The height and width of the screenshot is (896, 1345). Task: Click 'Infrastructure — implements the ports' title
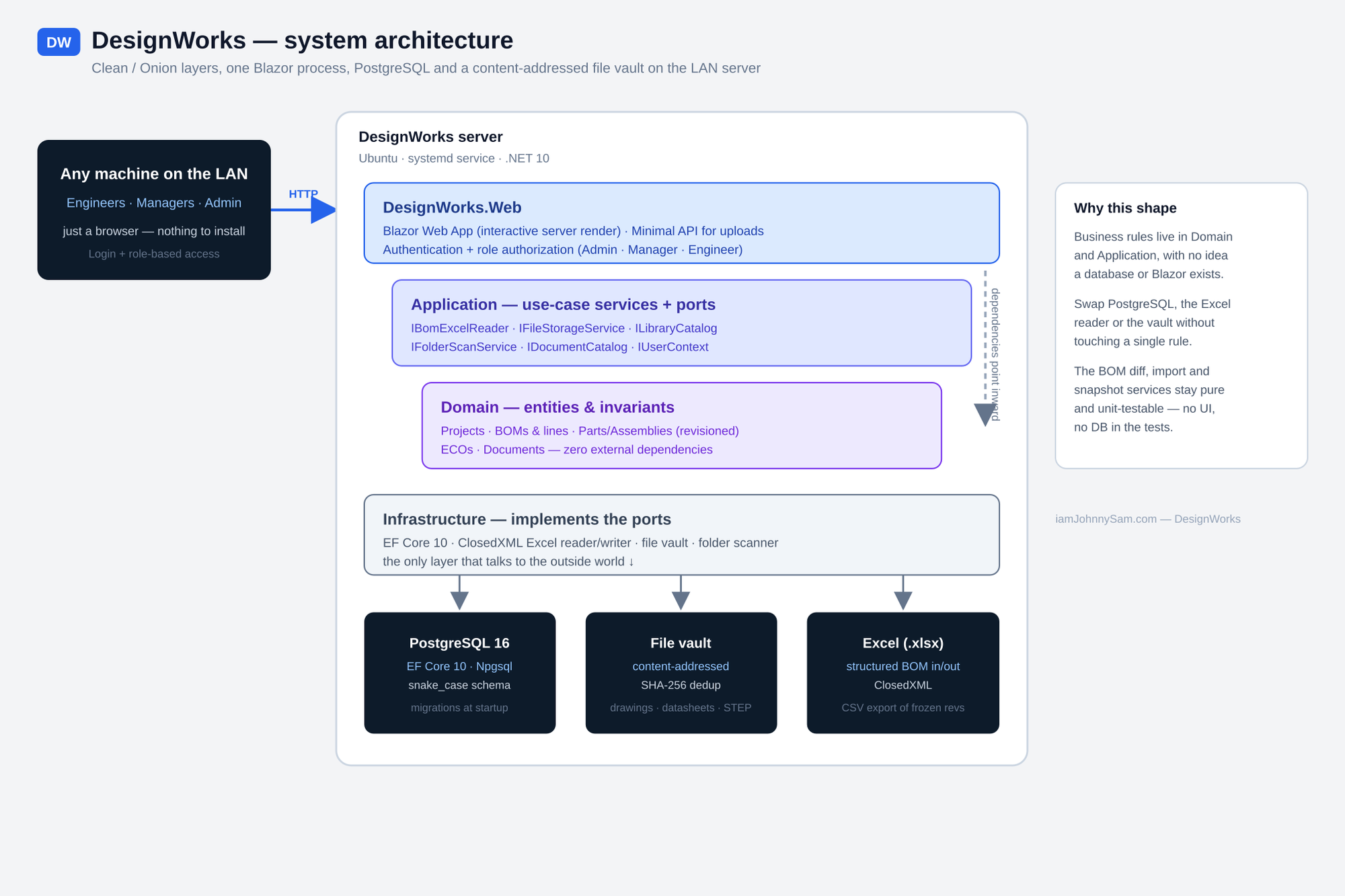click(x=527, y=519)
